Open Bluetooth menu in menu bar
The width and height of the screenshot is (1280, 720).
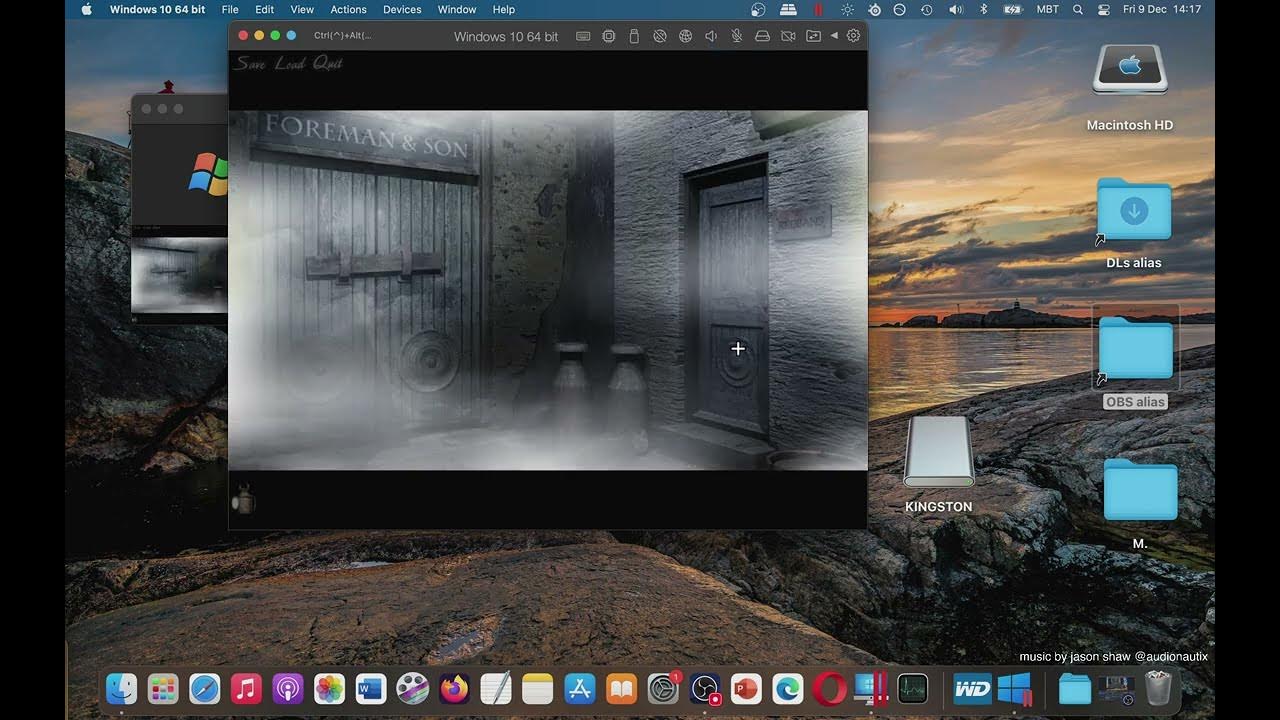pyautogui.click(x=983, y=9)
